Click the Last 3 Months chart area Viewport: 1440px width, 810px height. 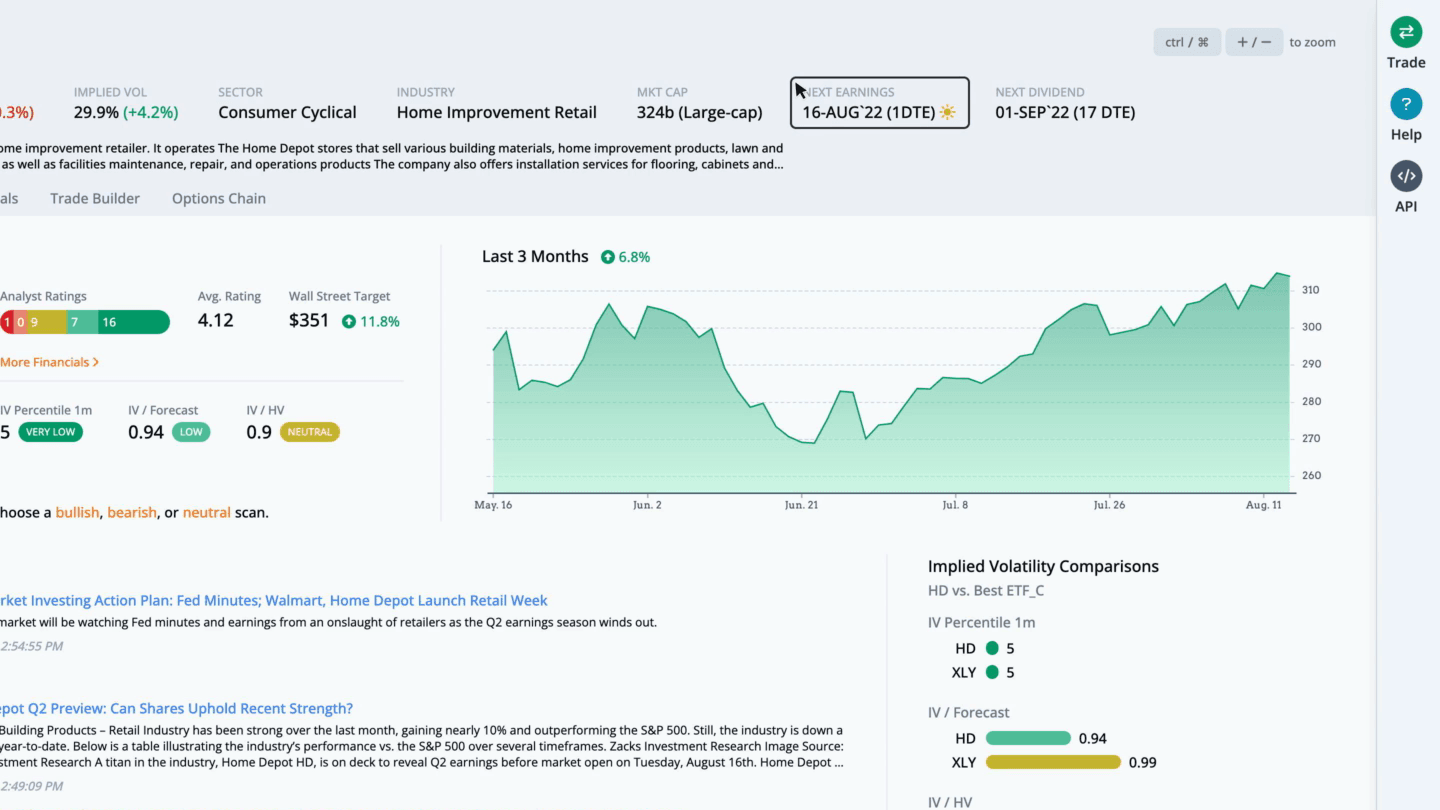point(893,385)
